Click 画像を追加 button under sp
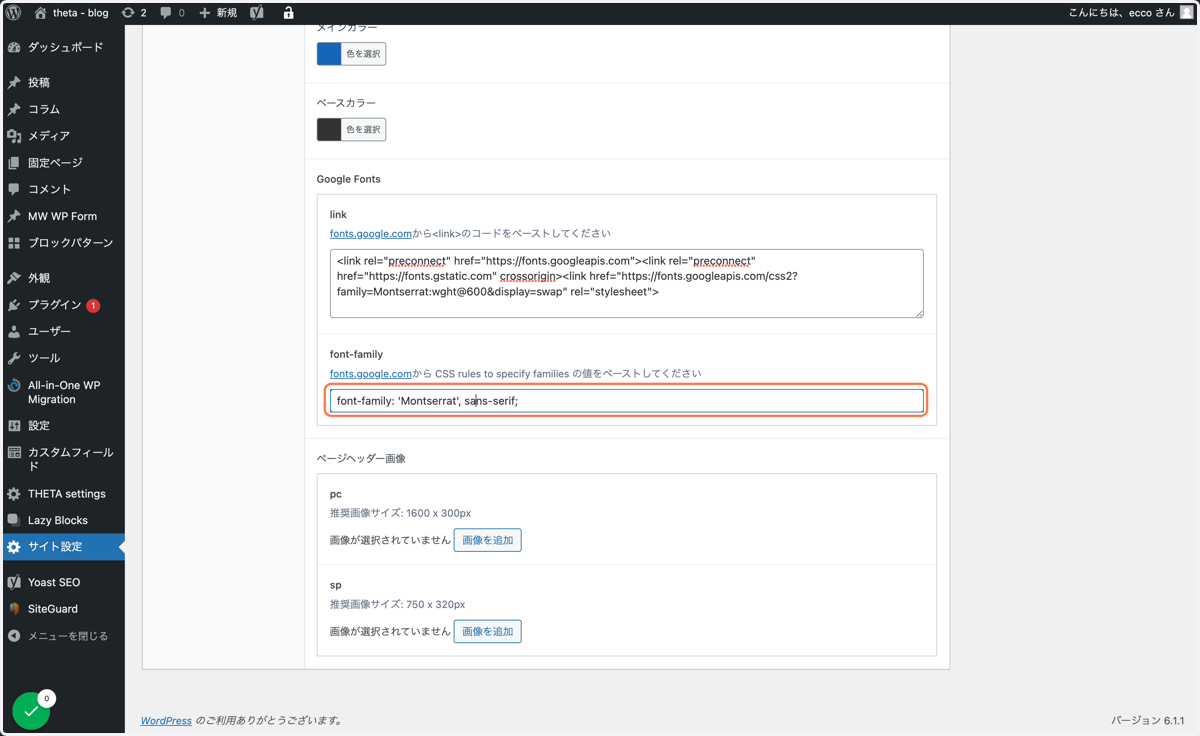 pyautogui.click(x=487, y=631)
